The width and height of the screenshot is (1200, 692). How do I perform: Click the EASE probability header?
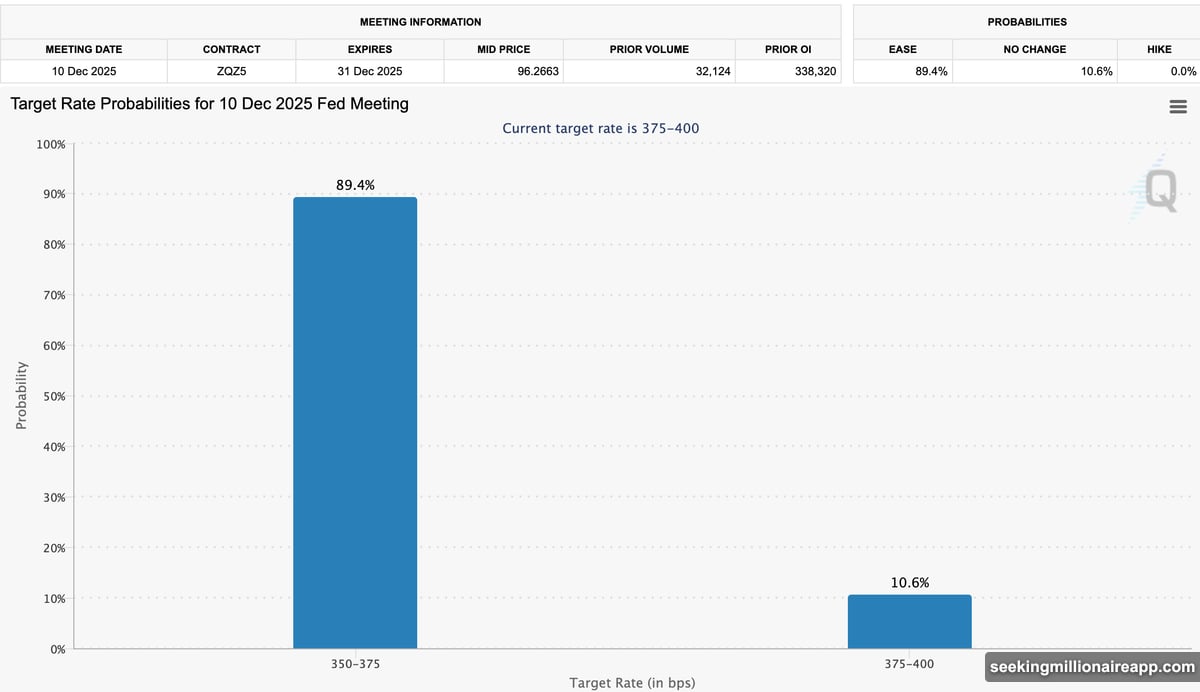click(x=902, y=49)
